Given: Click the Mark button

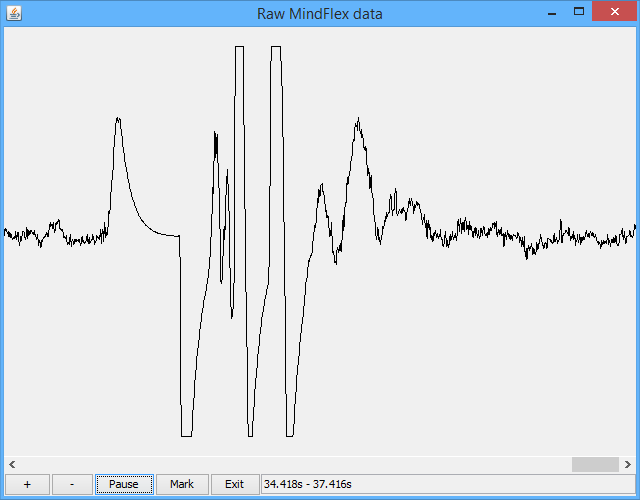Looking at the screenshot, I should coord(182,484).
